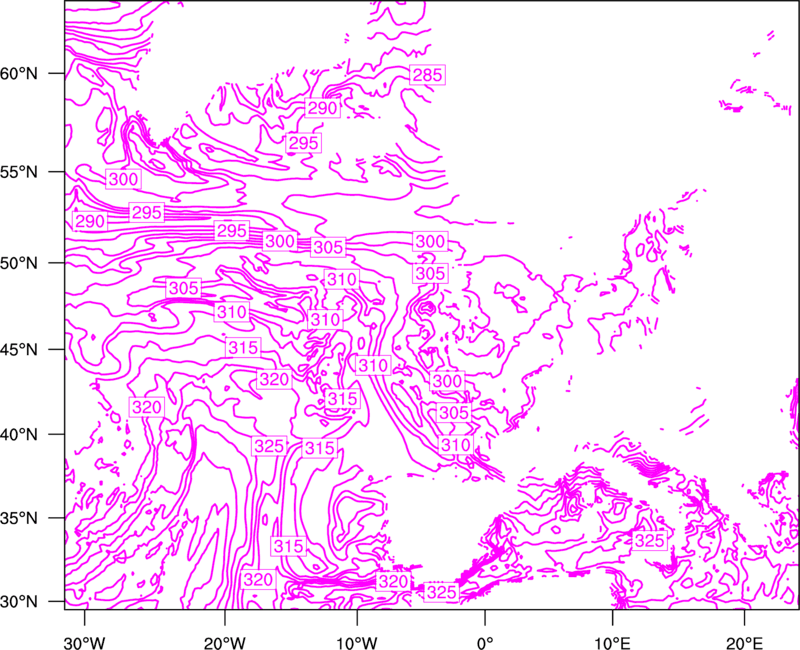Viewport: 800px width, 650px height.
Task: Click the 10°W longitude axis label
Action: (x=356, y=643)
